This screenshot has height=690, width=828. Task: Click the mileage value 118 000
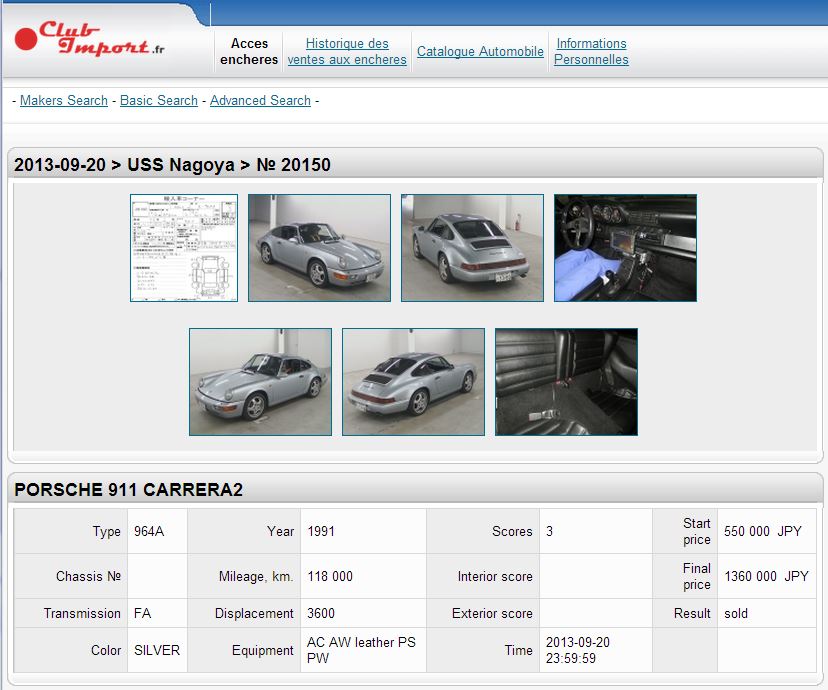tap(330, 576)
